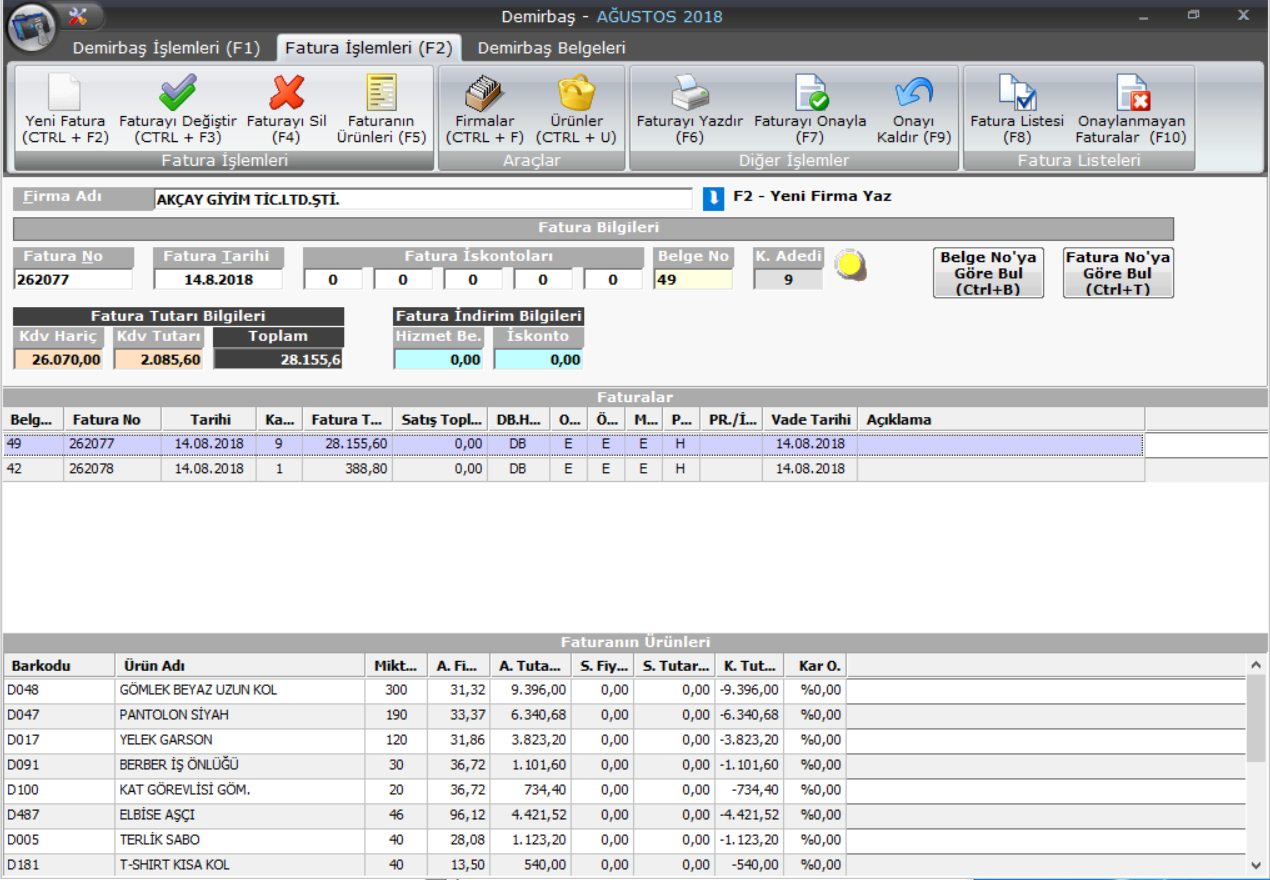Click down arrow on product list scrollbar
The height and width of the screenshot is (880, 1270).
click(1258, 866)
